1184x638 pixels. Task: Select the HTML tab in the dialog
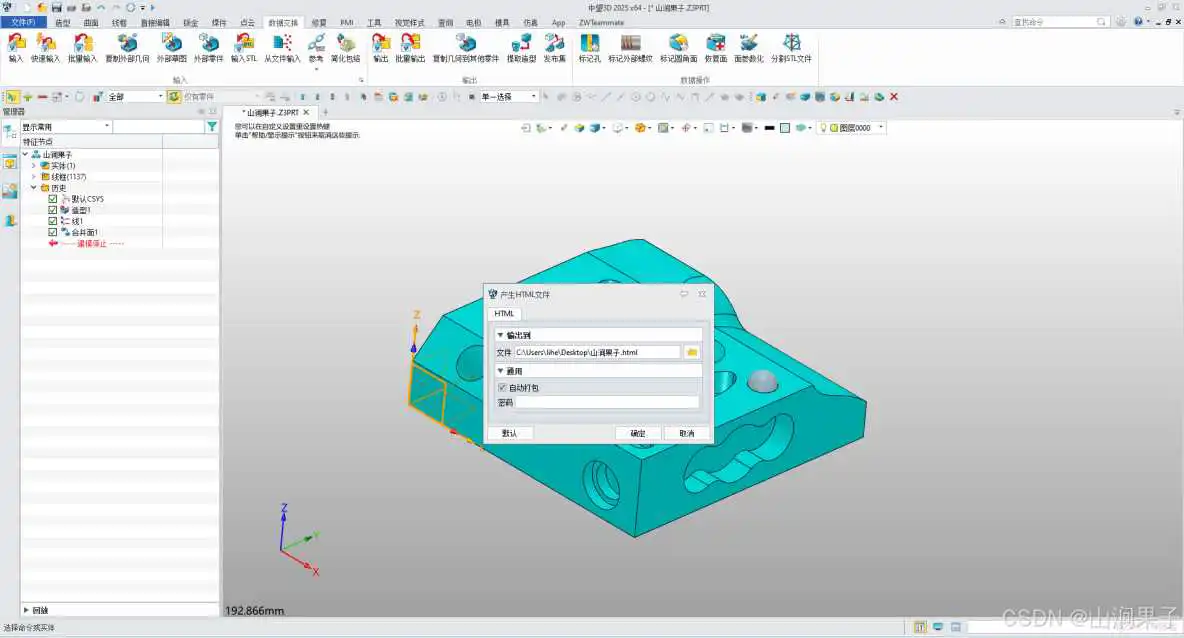click(504, 314)
